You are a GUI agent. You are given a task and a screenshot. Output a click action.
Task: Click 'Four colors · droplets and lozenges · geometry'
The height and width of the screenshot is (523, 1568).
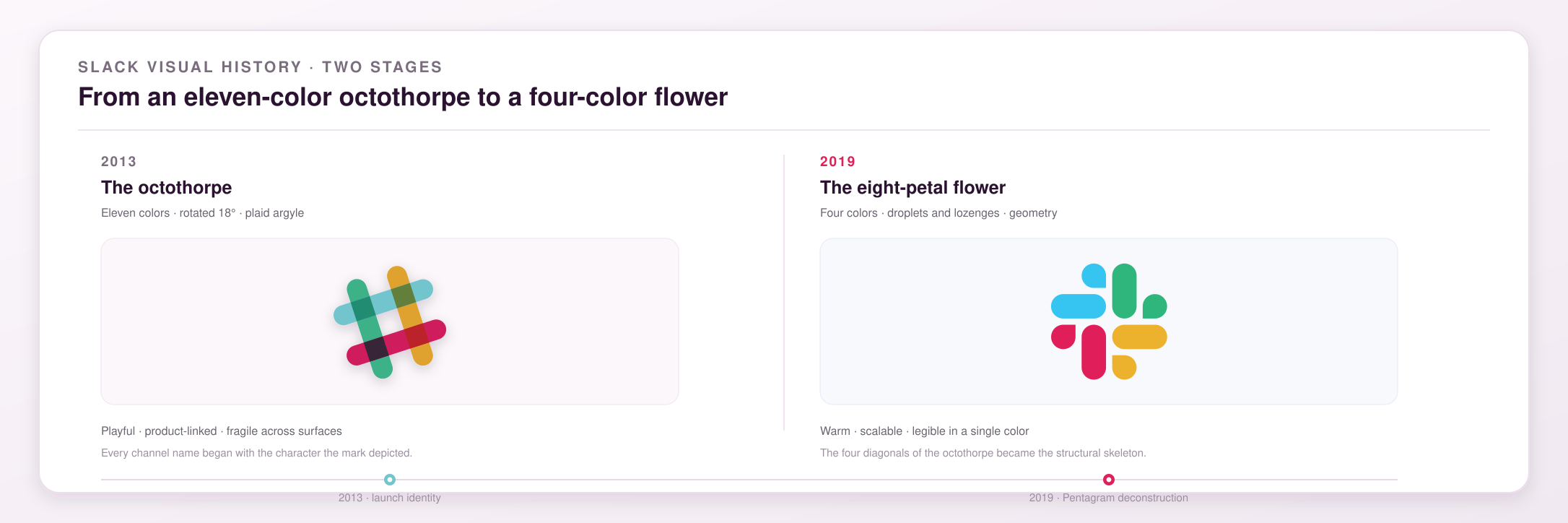(x=938, y=213)
